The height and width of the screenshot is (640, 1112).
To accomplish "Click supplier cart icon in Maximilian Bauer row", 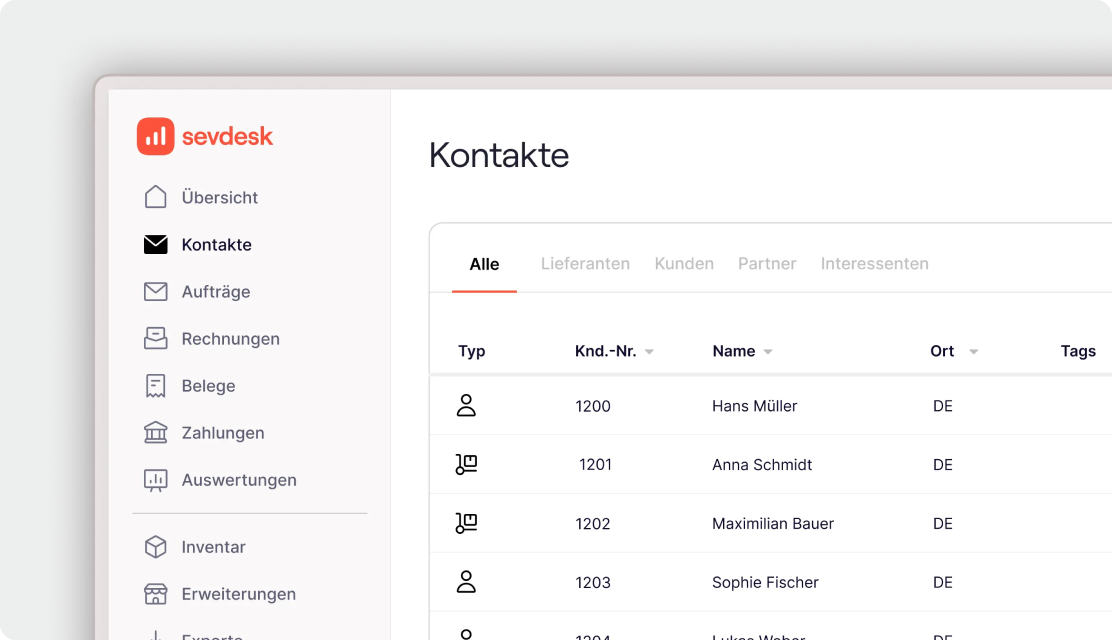I will tap(466, 524).
